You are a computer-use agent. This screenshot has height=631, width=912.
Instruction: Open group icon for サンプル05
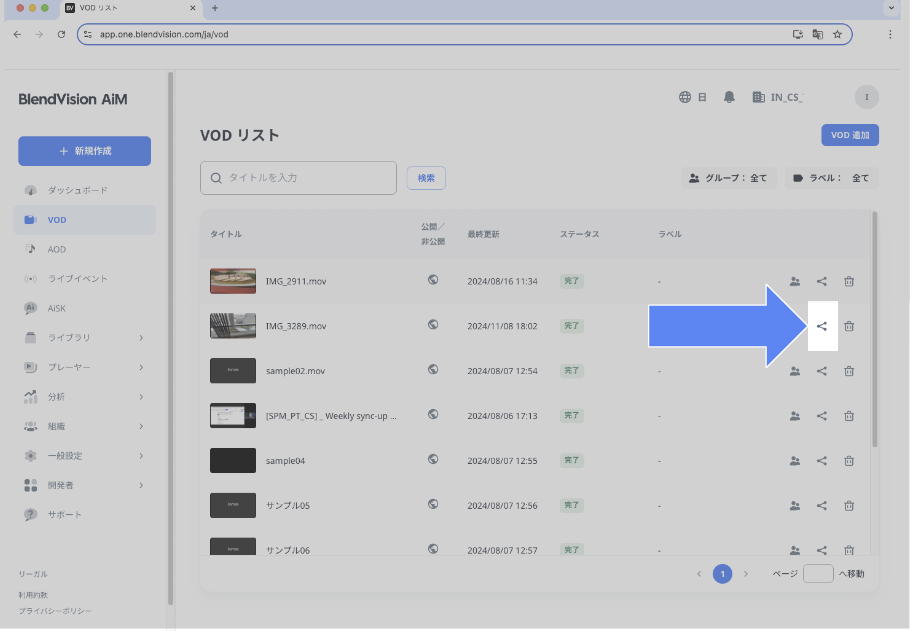pos(795,505)
